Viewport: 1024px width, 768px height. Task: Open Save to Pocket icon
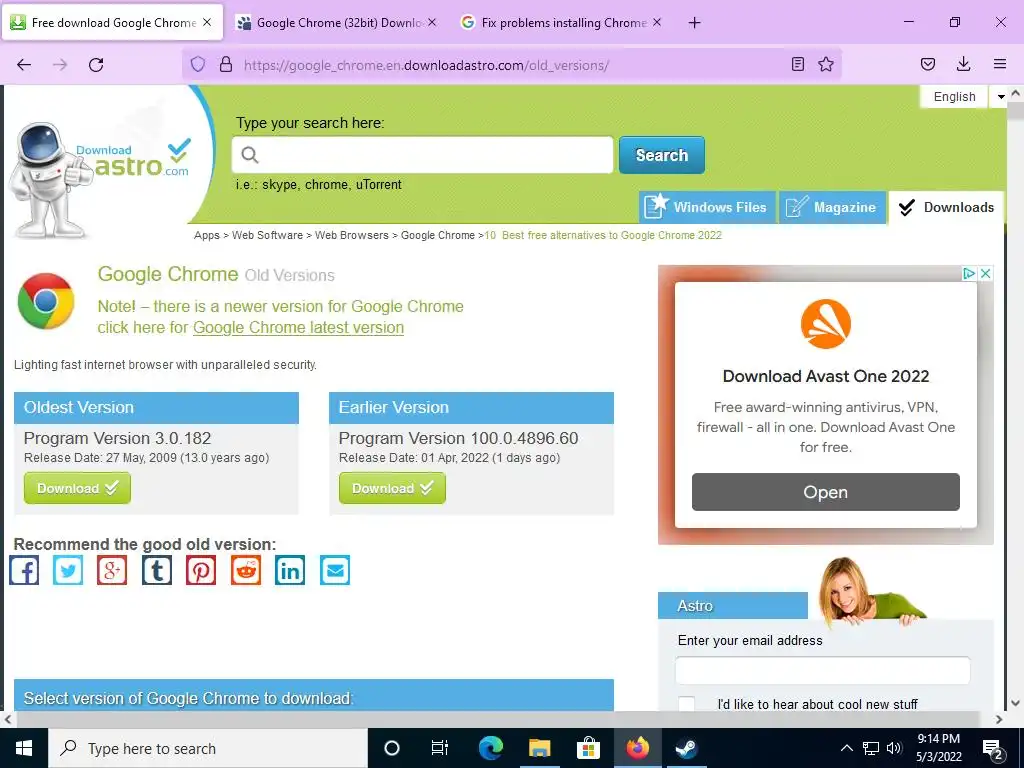pos(928,64)
